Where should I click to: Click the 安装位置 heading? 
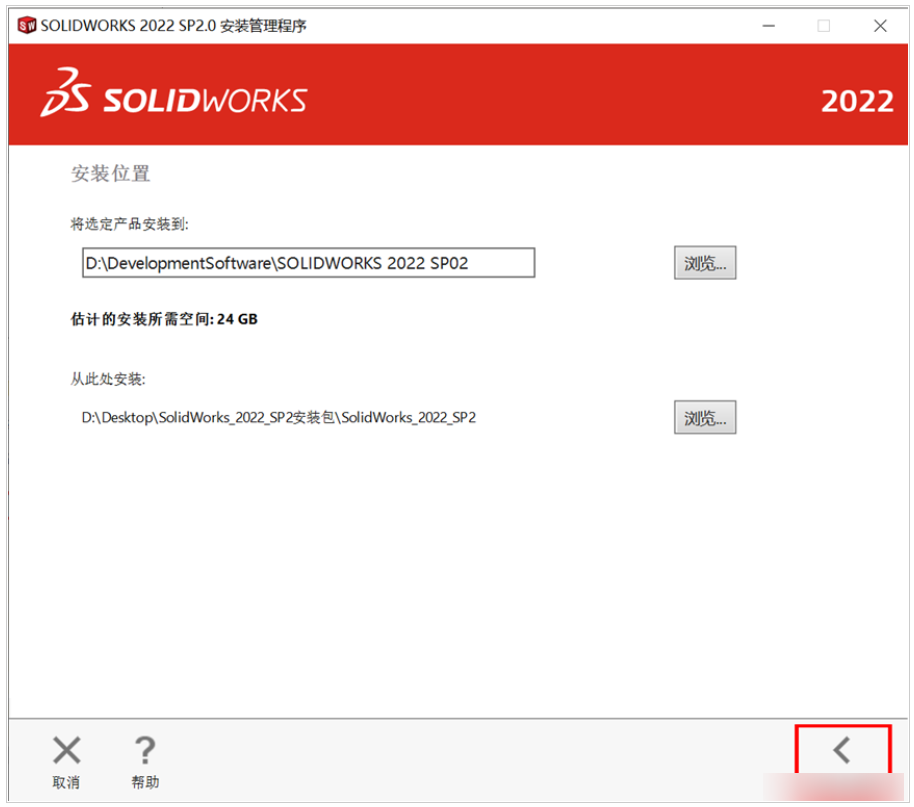point(110,174)
